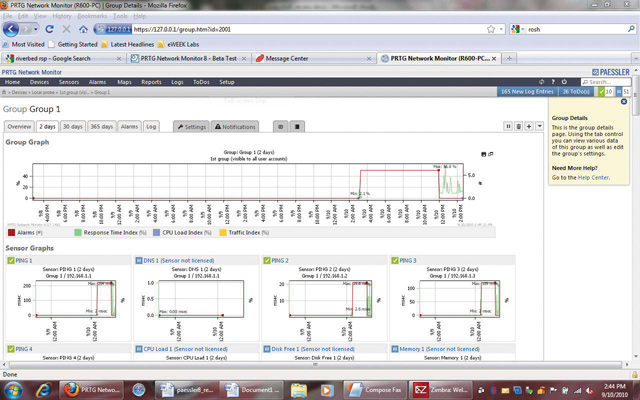
Task: Pause the group with the pause button
Action: [508, 126]
